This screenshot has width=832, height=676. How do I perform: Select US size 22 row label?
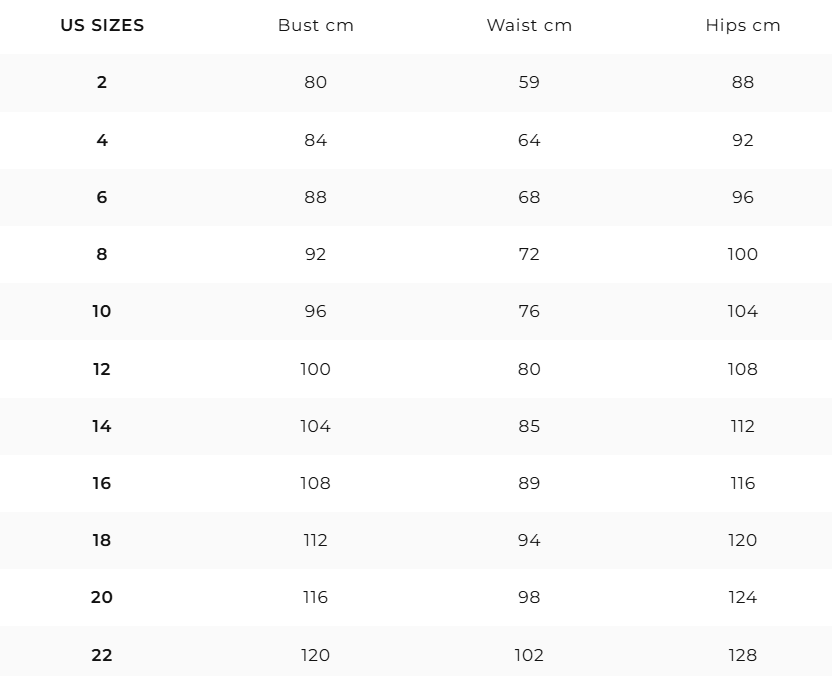pos(102,655)
